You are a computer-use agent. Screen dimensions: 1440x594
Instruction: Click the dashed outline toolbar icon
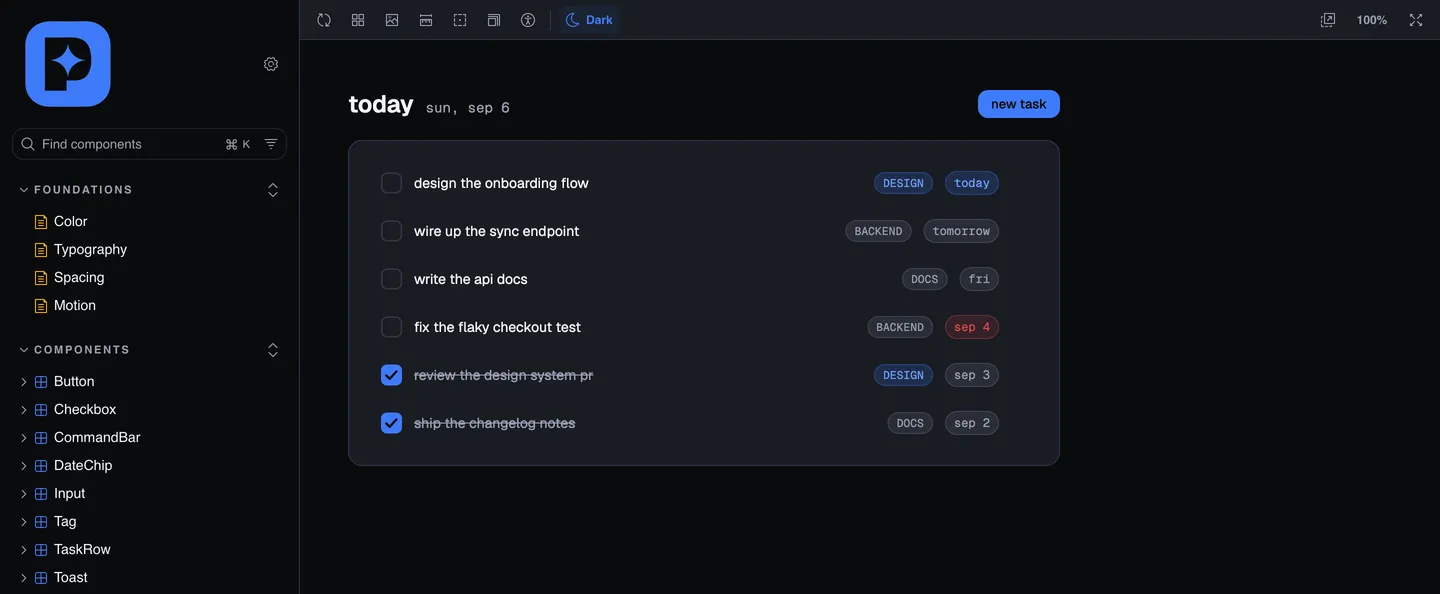tap(460, 20)
